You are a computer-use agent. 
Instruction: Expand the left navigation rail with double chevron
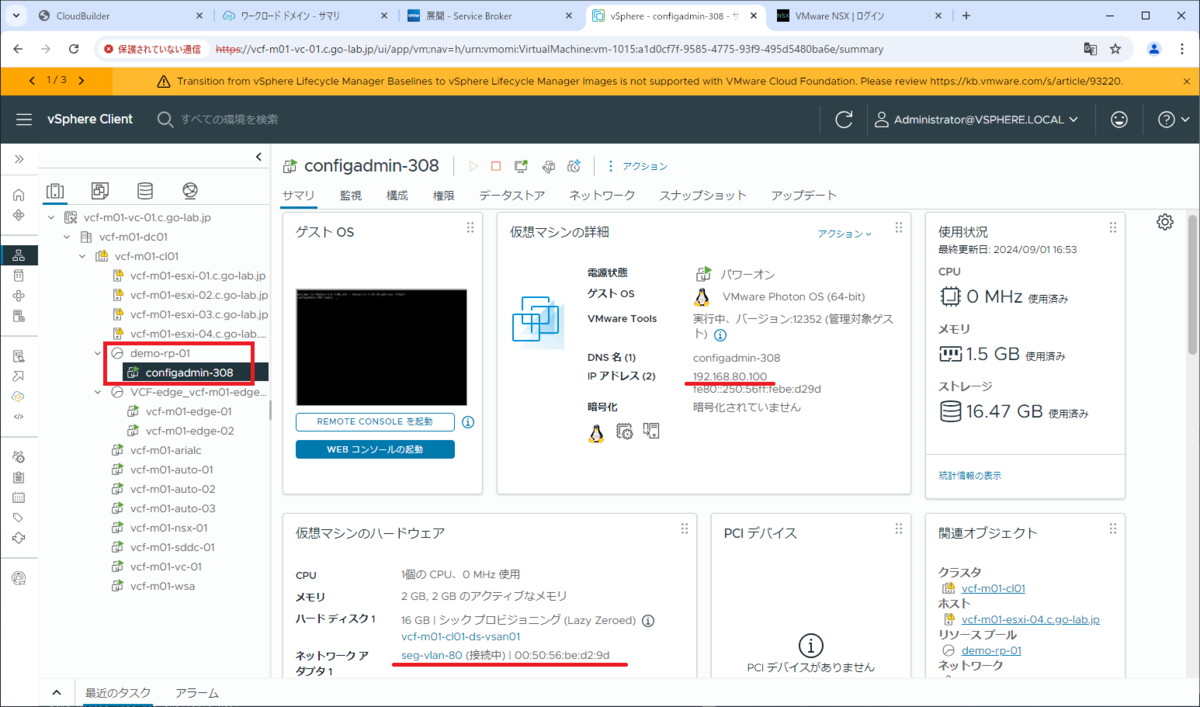[18, 159]
